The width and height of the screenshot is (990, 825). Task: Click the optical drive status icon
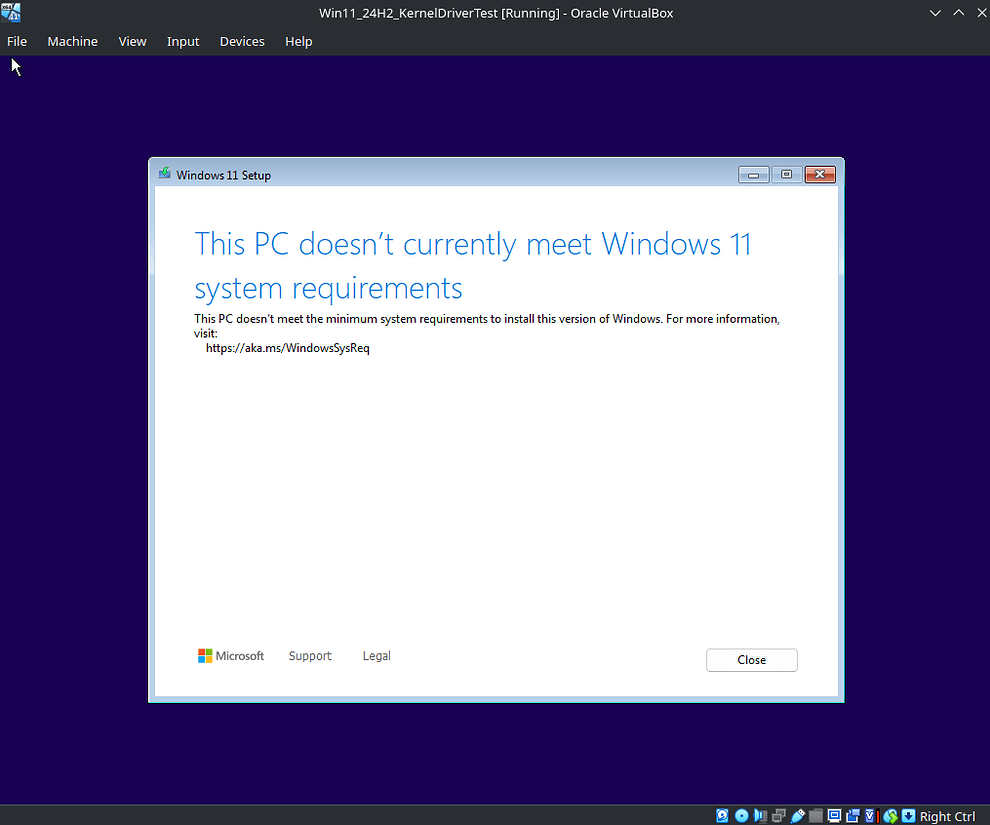(x=741, y=815)
